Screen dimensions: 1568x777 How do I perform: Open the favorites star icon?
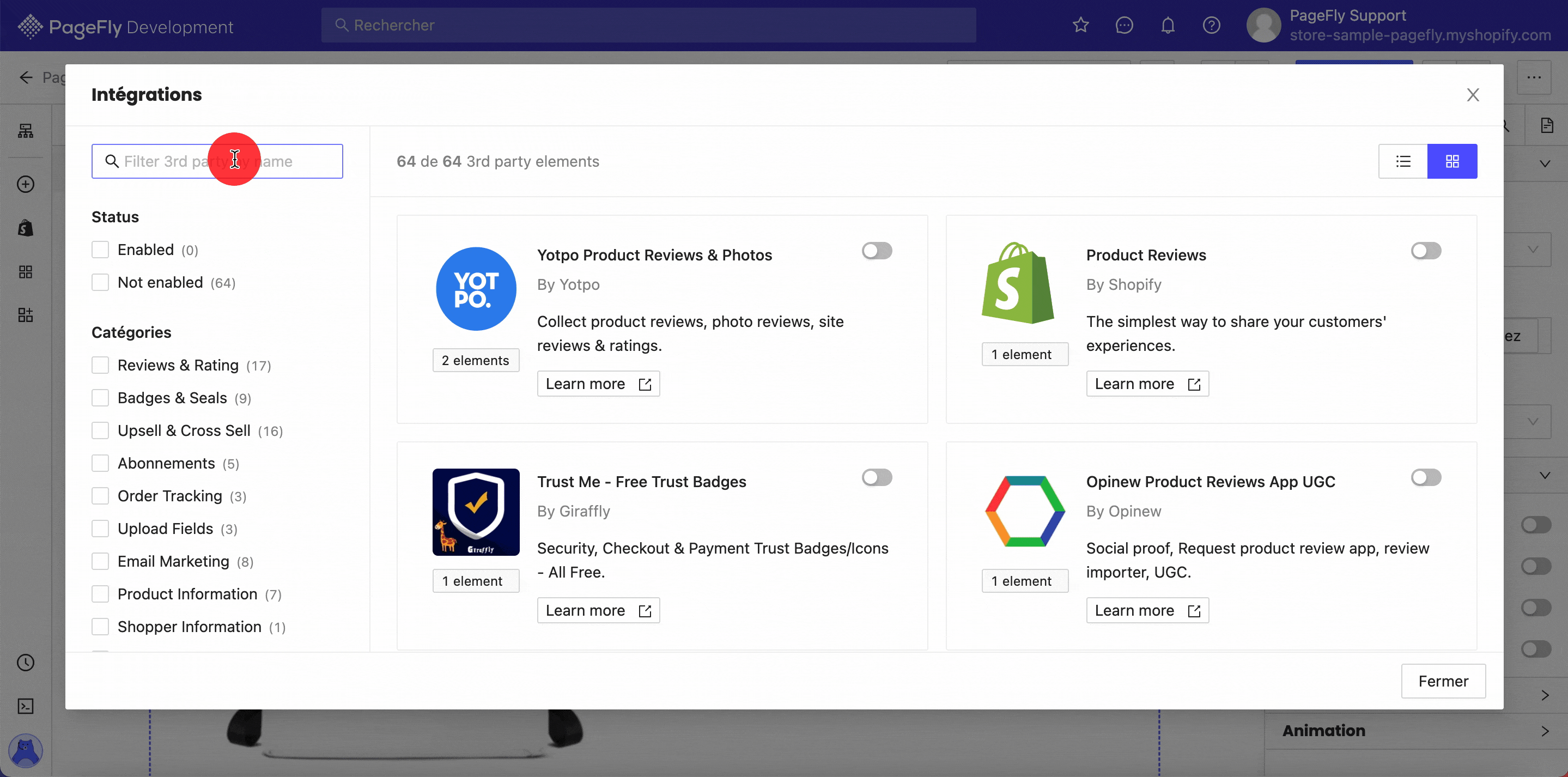pos(1080,25)
